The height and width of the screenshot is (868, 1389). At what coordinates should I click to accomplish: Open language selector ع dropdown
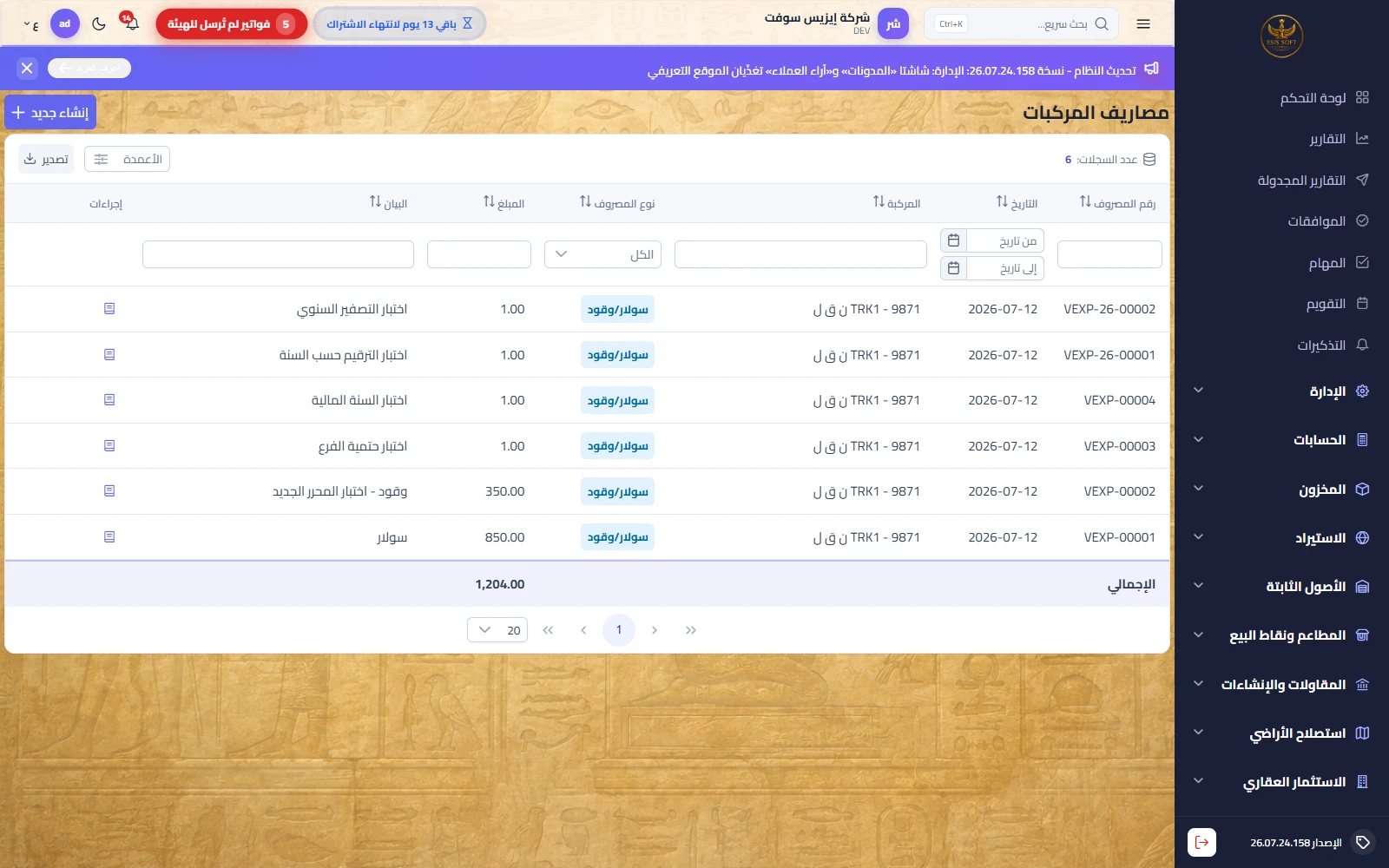click(x=30, y=25)
